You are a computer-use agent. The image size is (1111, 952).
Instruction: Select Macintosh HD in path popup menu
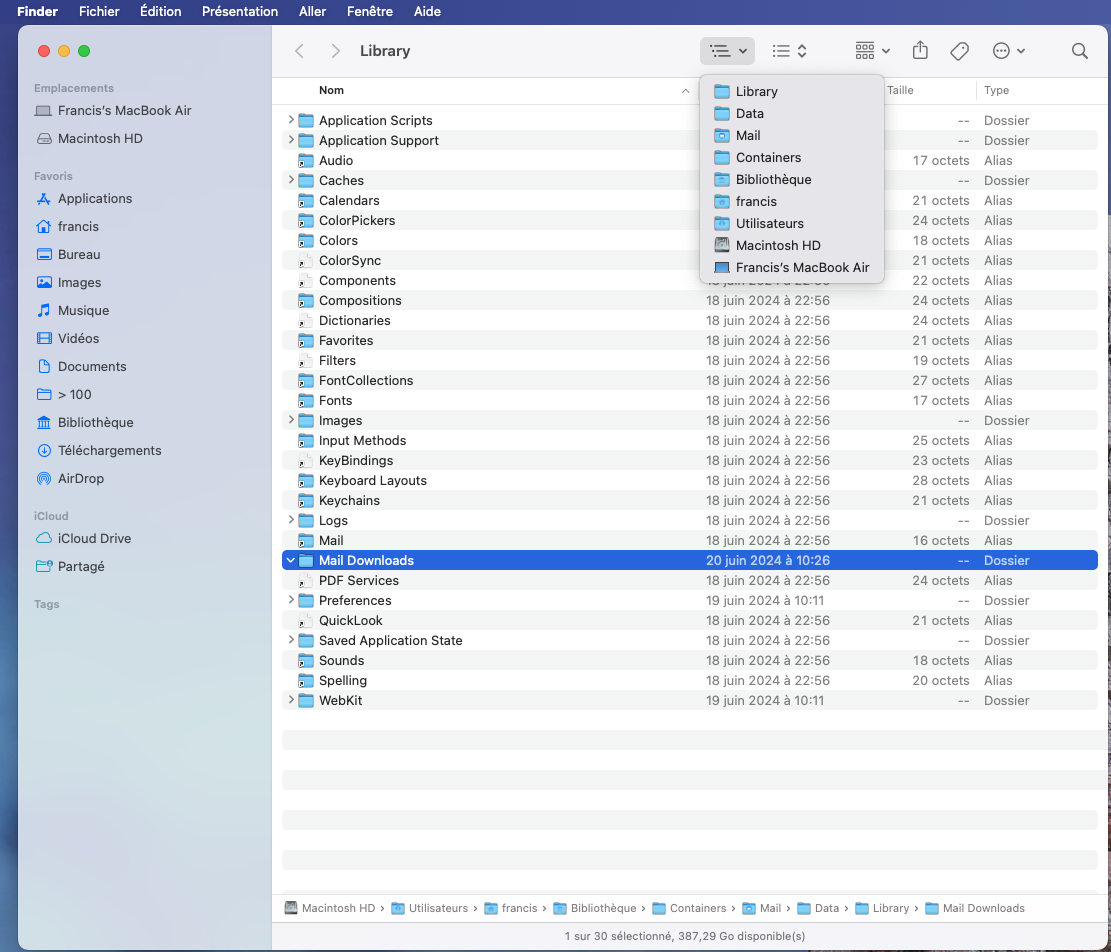[777, 246]
